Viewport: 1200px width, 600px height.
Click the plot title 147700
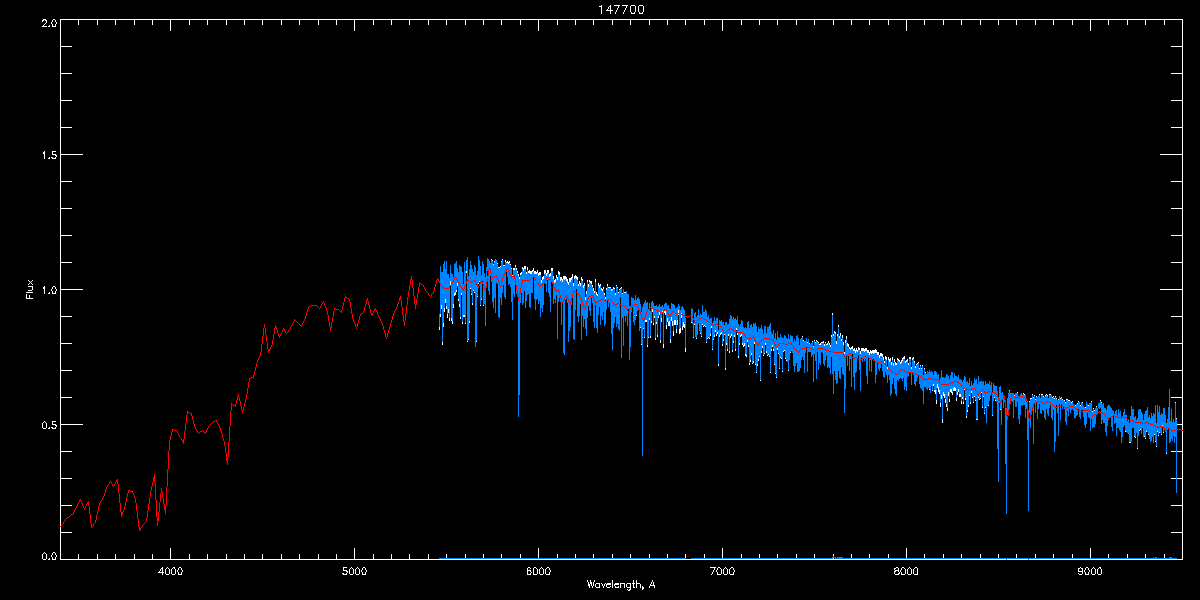pos(621,8)
